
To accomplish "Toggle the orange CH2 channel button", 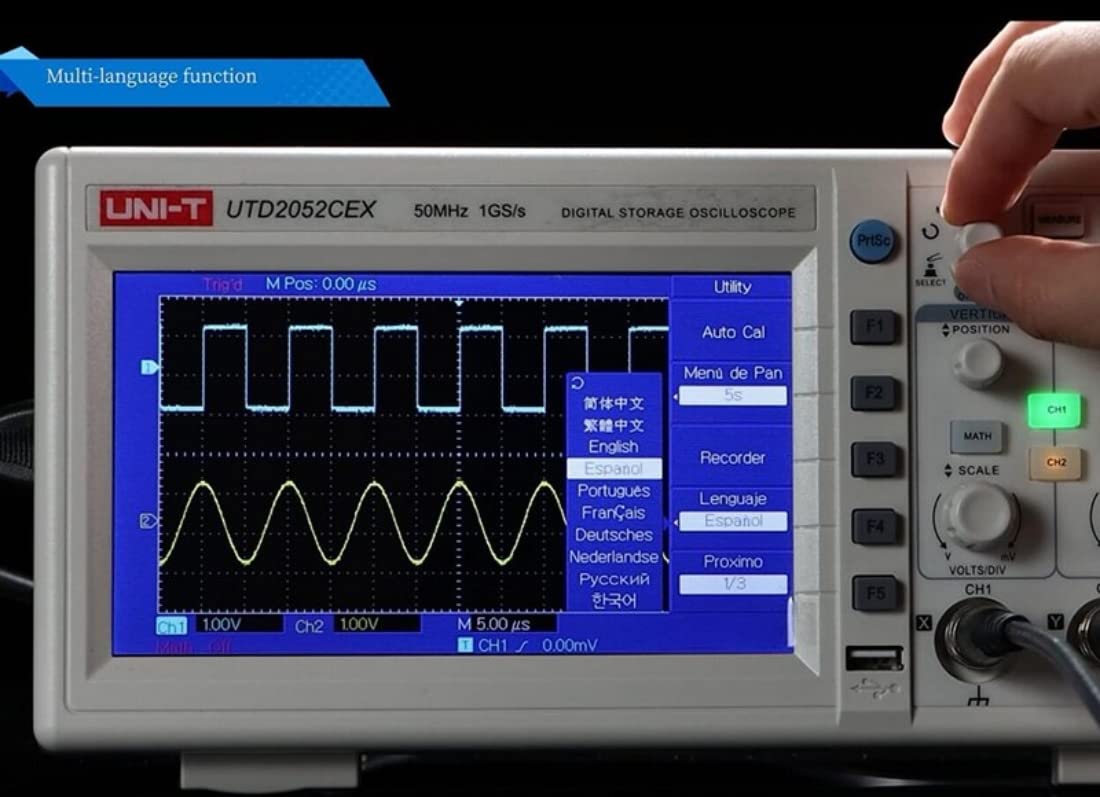I will tap(1055, 463).
